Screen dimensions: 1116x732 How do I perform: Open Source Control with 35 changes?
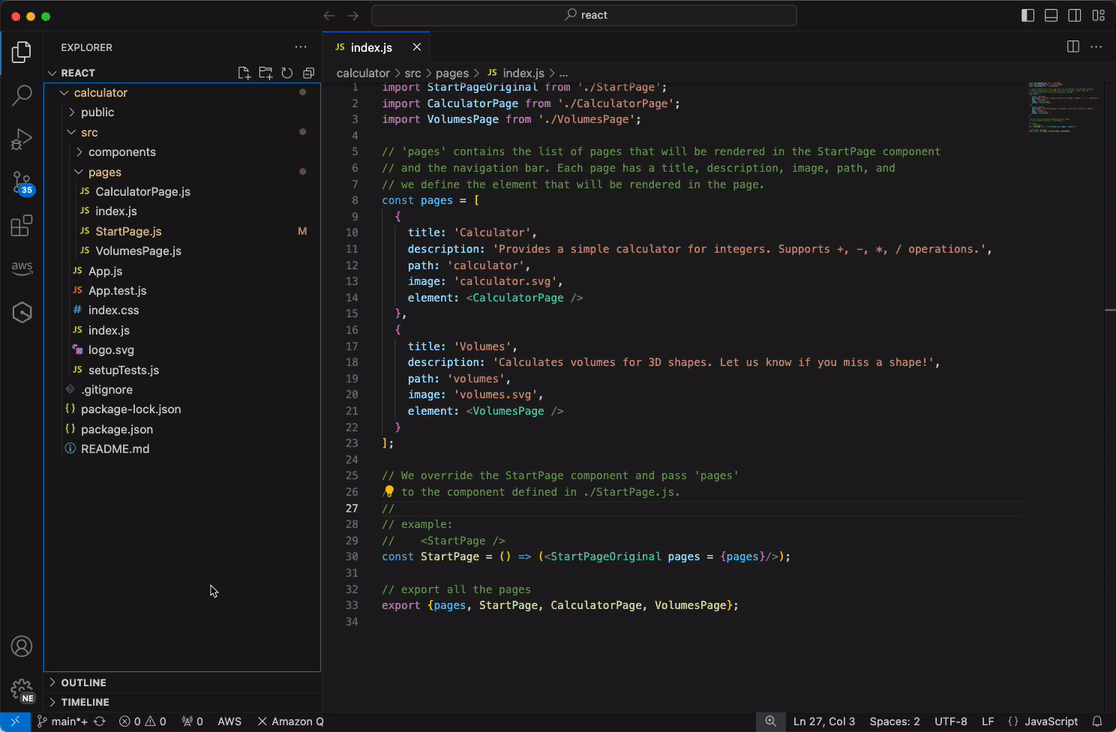pyautogui.click(x=22, y=183)
